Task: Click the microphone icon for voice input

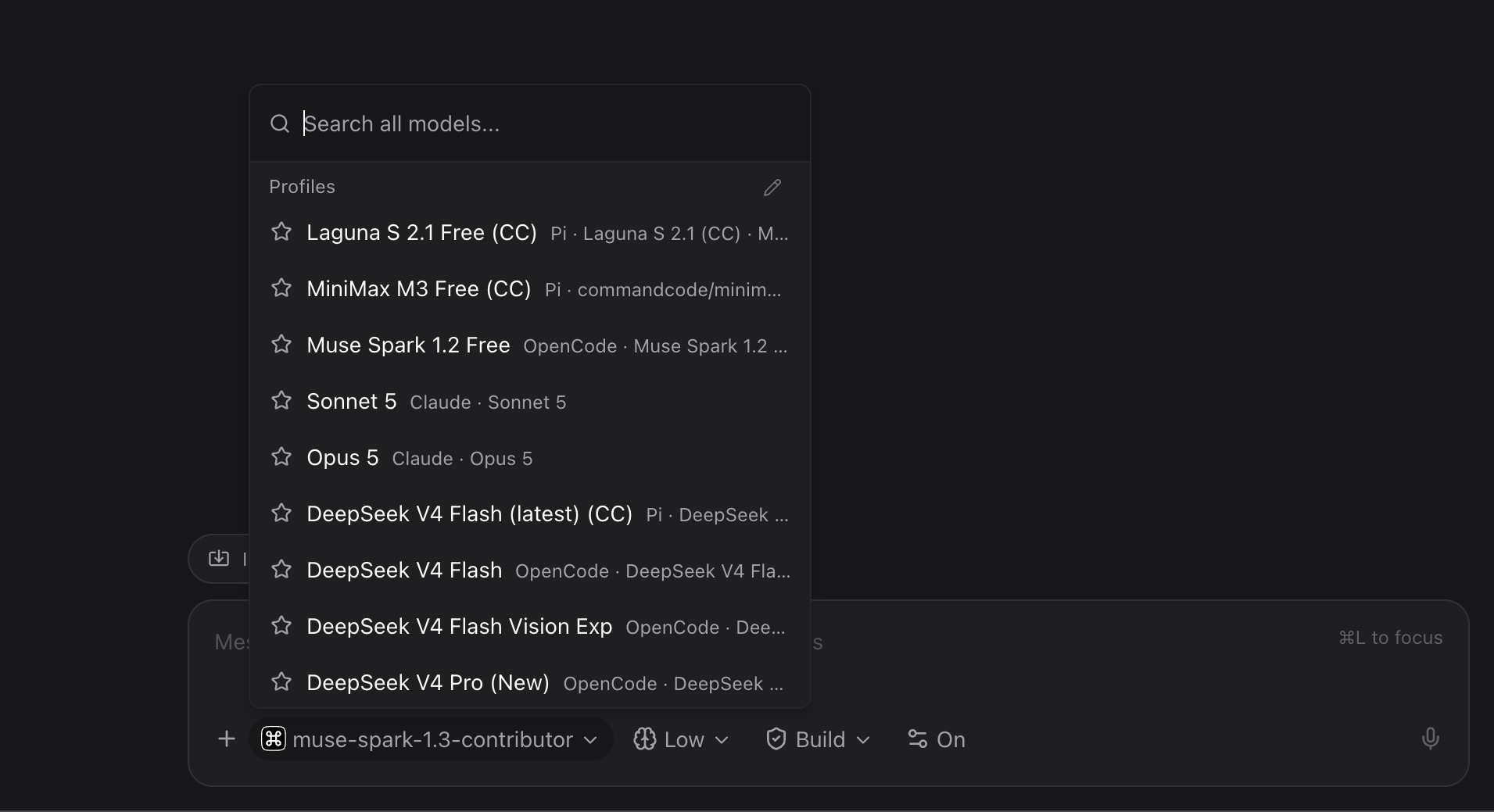Action: pyautogui.click(x=1430, y=739)
